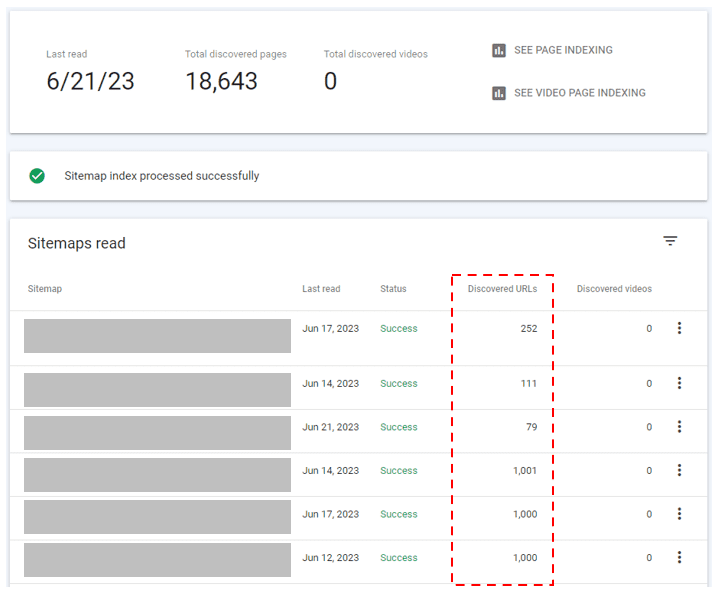The height and width of the screenshot is (594, 720).
Task: Open the three-dot menu for the Jun 21 row
Action: click(679, 427)
